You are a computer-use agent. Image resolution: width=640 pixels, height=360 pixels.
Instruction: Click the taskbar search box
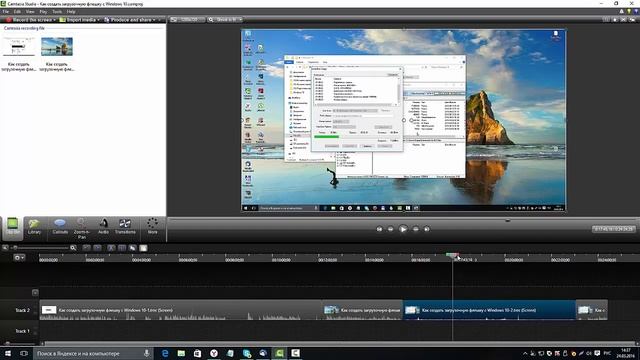pos(93,353)
